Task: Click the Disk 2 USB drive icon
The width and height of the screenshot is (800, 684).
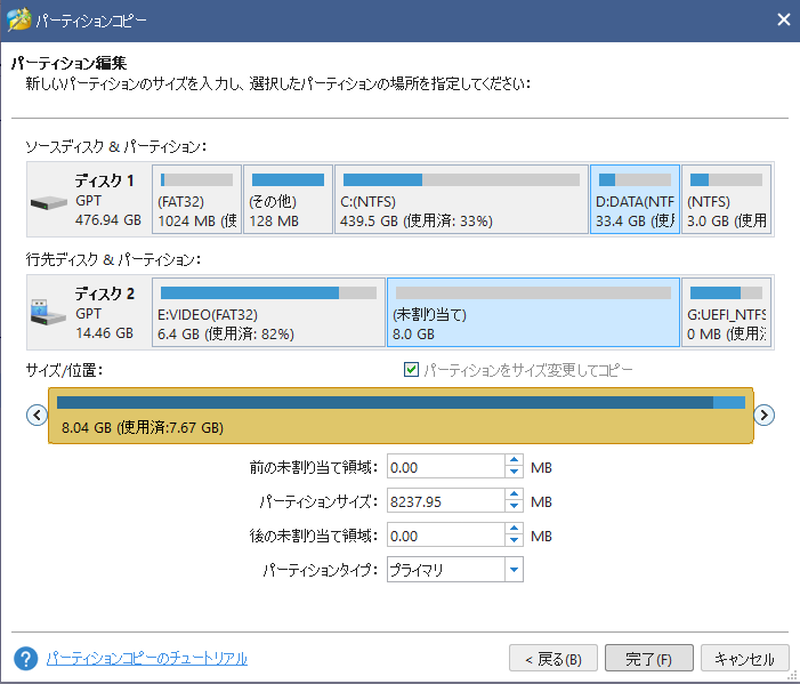Action: tap(48, 312)
